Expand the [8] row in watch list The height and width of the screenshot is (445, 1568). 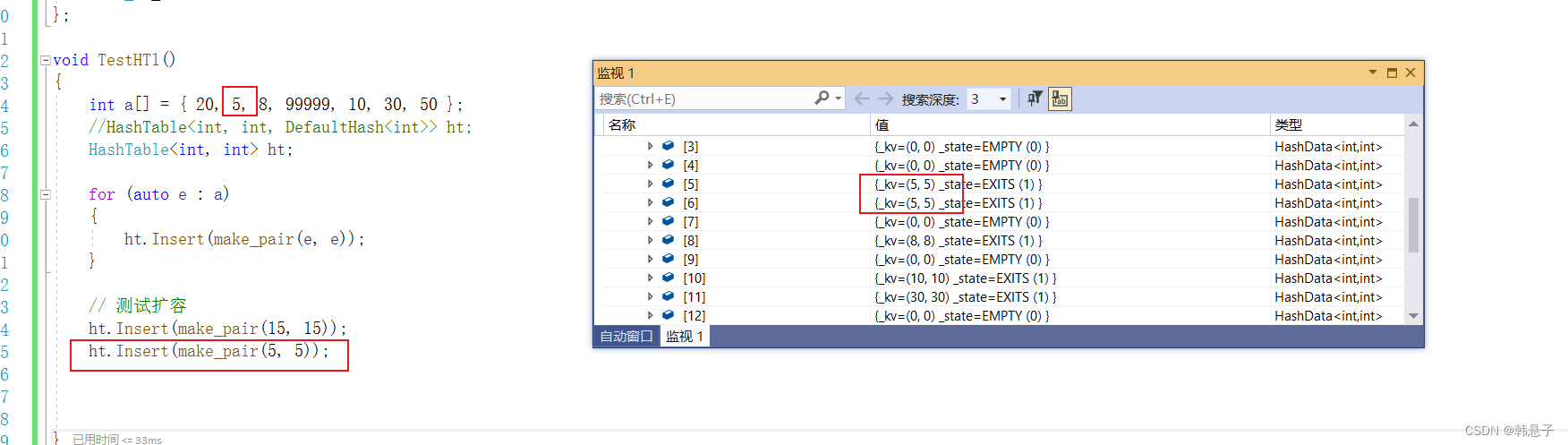(x=651, y=240)
